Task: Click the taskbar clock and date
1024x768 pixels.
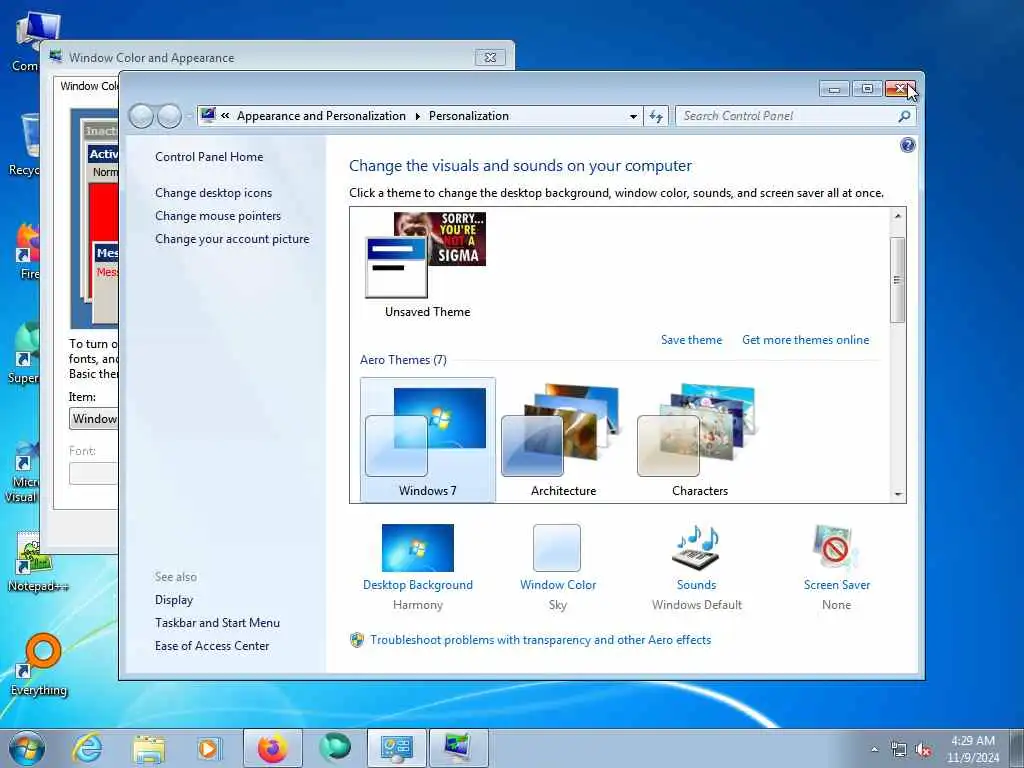Action: (972, 749)
